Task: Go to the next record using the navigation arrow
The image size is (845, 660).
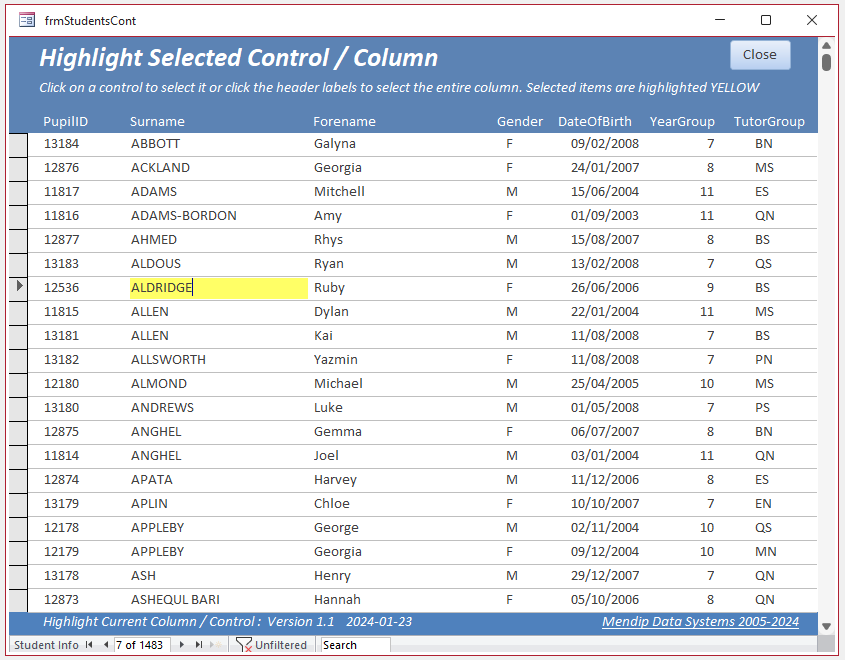Action: point(182,644)
